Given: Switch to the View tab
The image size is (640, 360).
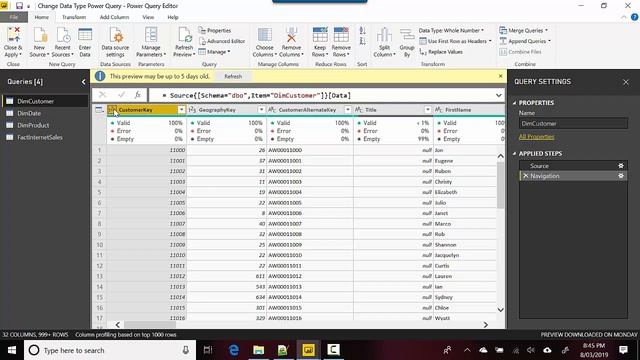Looking at the screenshot, I should coord(148,17).
